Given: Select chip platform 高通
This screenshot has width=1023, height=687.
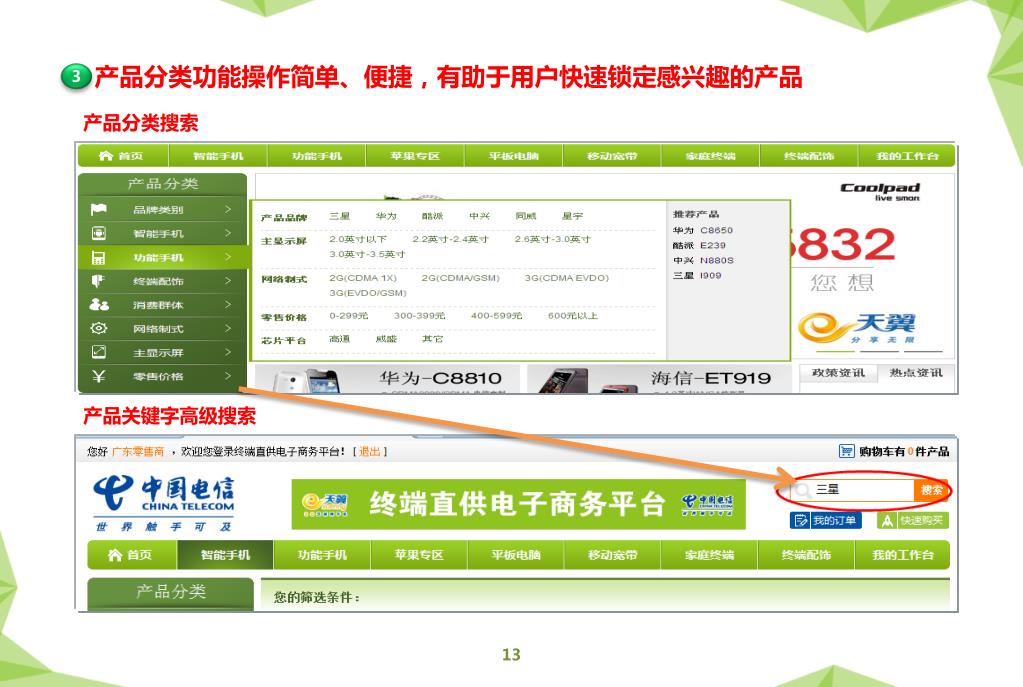Looking at the screenshot, I should [339, 339].
